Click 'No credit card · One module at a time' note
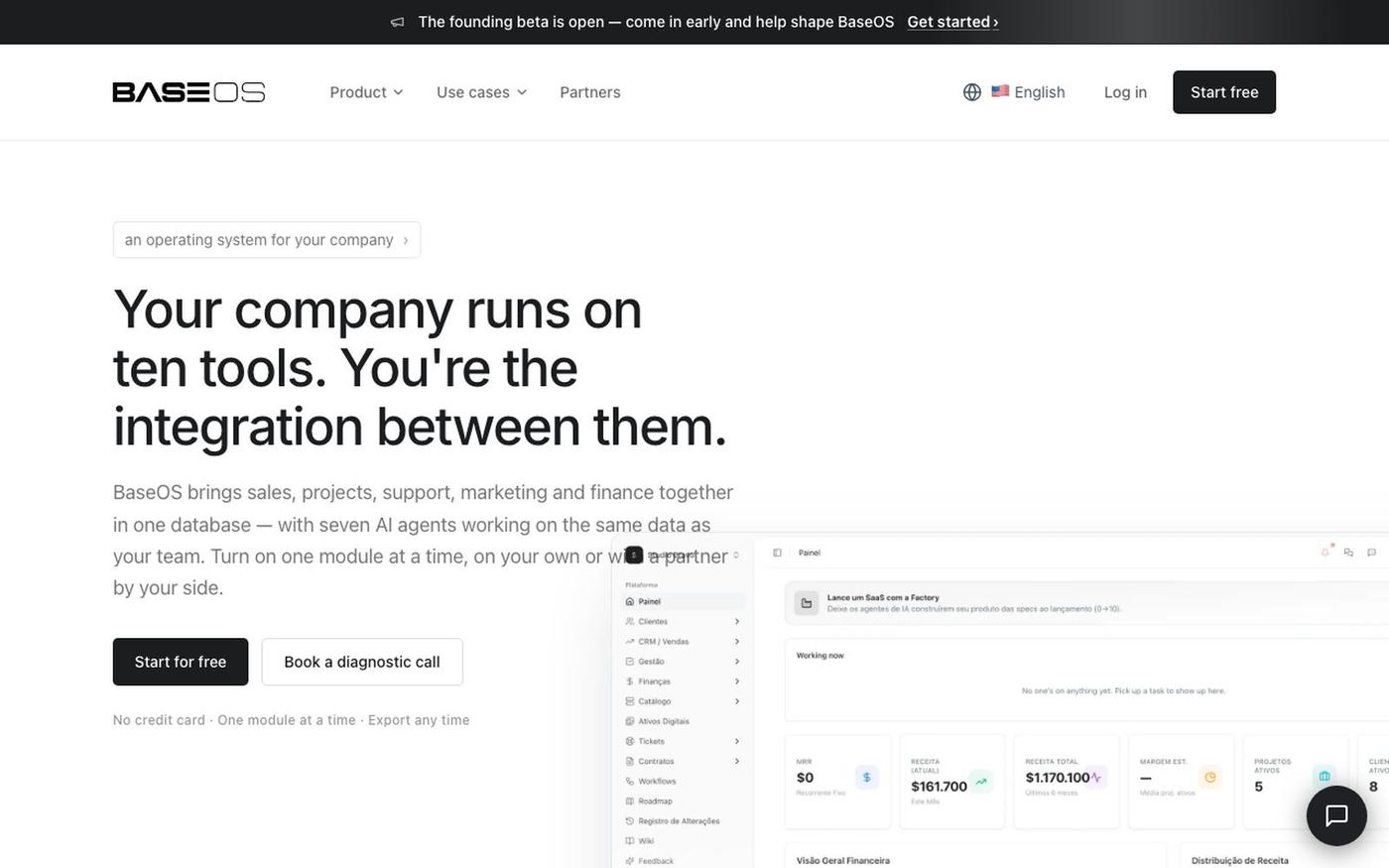The height and width of the screenshot is (868, 1389). (x=292, y=720)
